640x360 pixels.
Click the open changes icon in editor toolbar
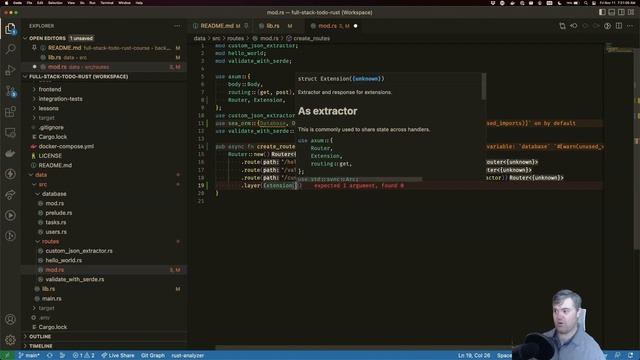(x=562, y=26)
